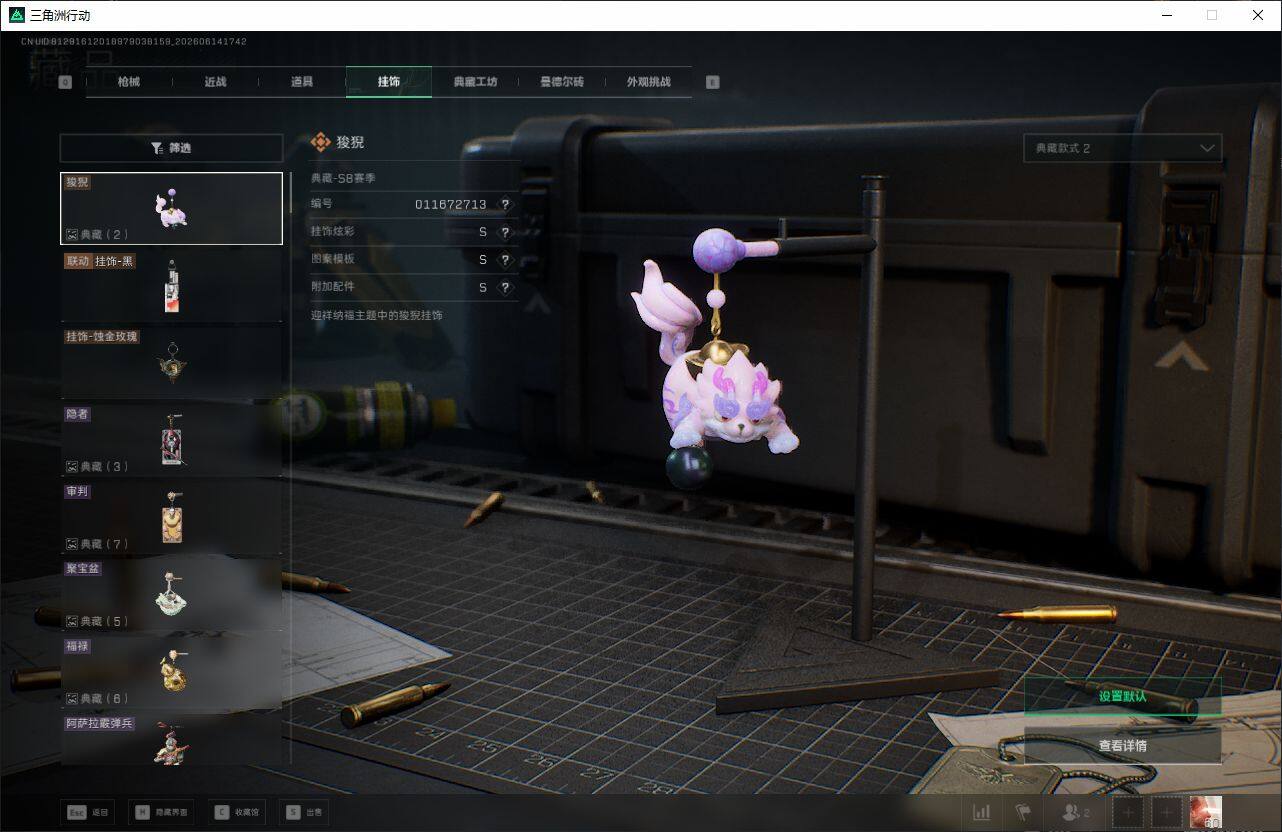Minimize the 三角洲行动 window
Image resolution: width=1282 pixels, height=832 pixels.
click(1166, 15)
